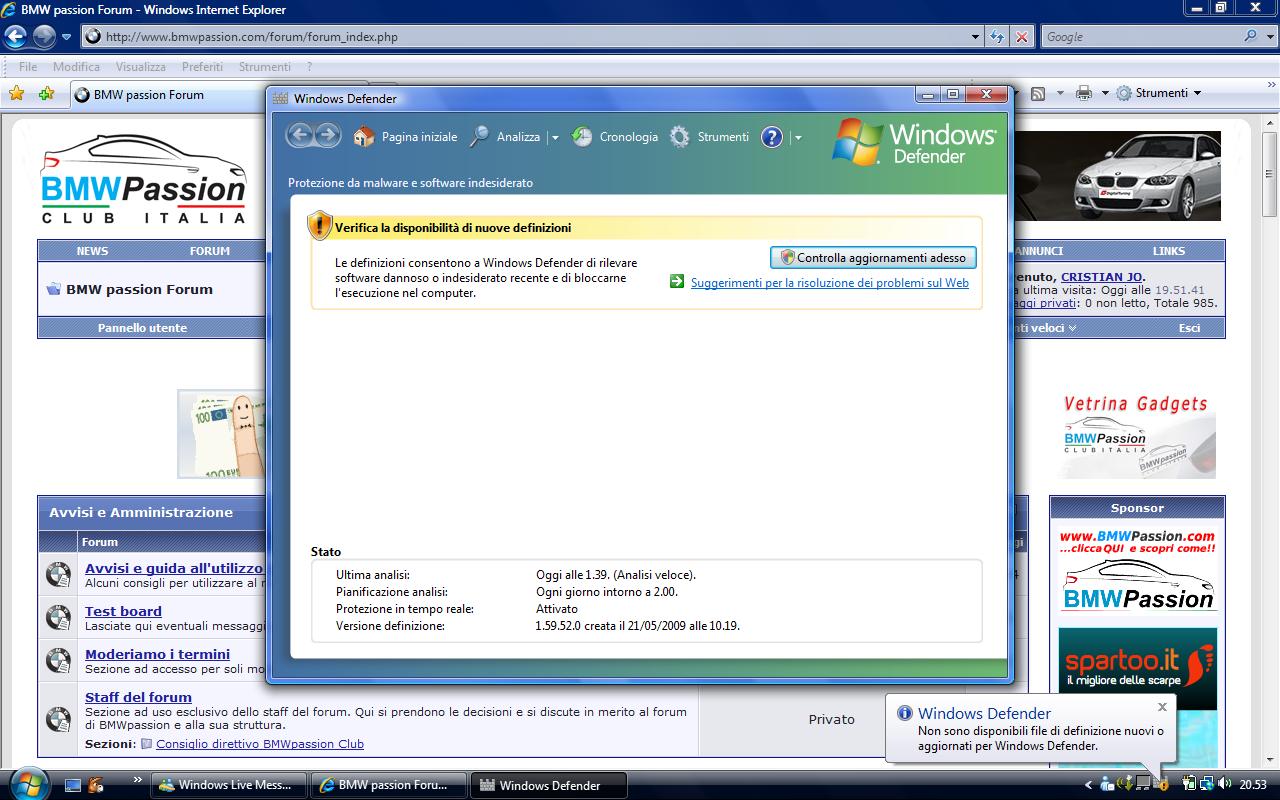
Task: Open Cronologia history in Windows Defender
Action: (x=582, y=137)
